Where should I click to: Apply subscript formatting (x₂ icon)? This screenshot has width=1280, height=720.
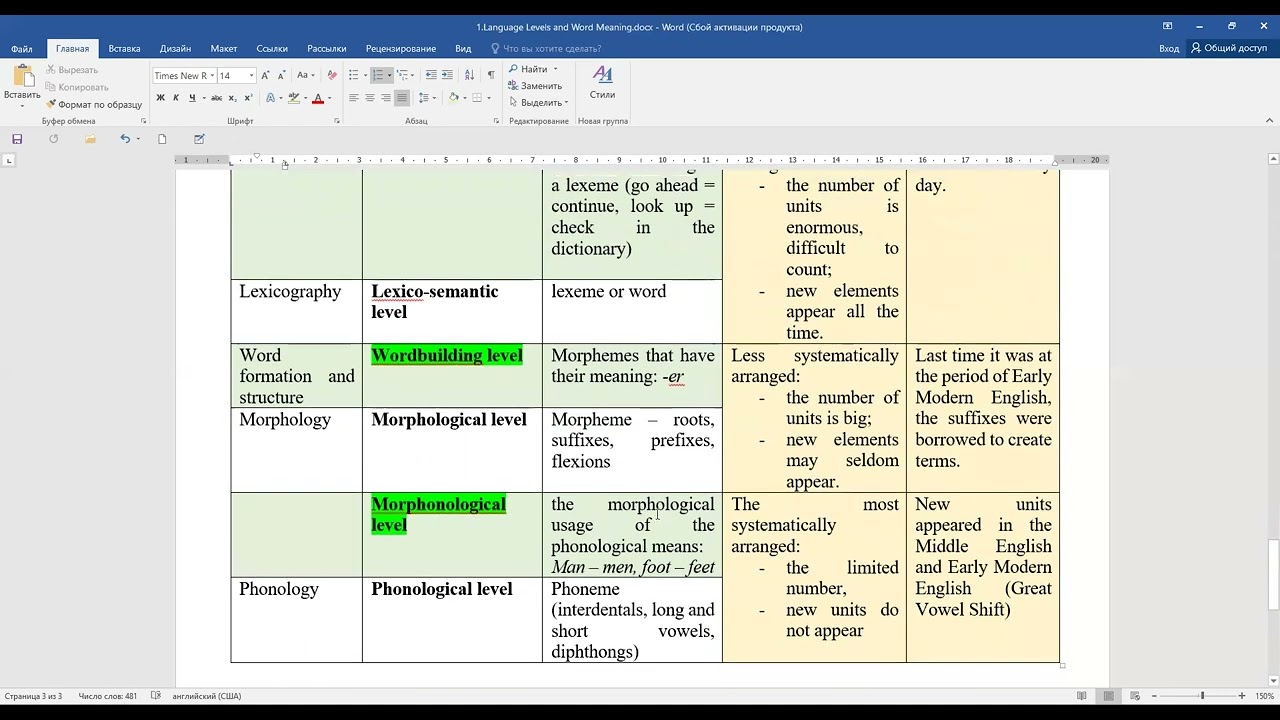[232, 98]
